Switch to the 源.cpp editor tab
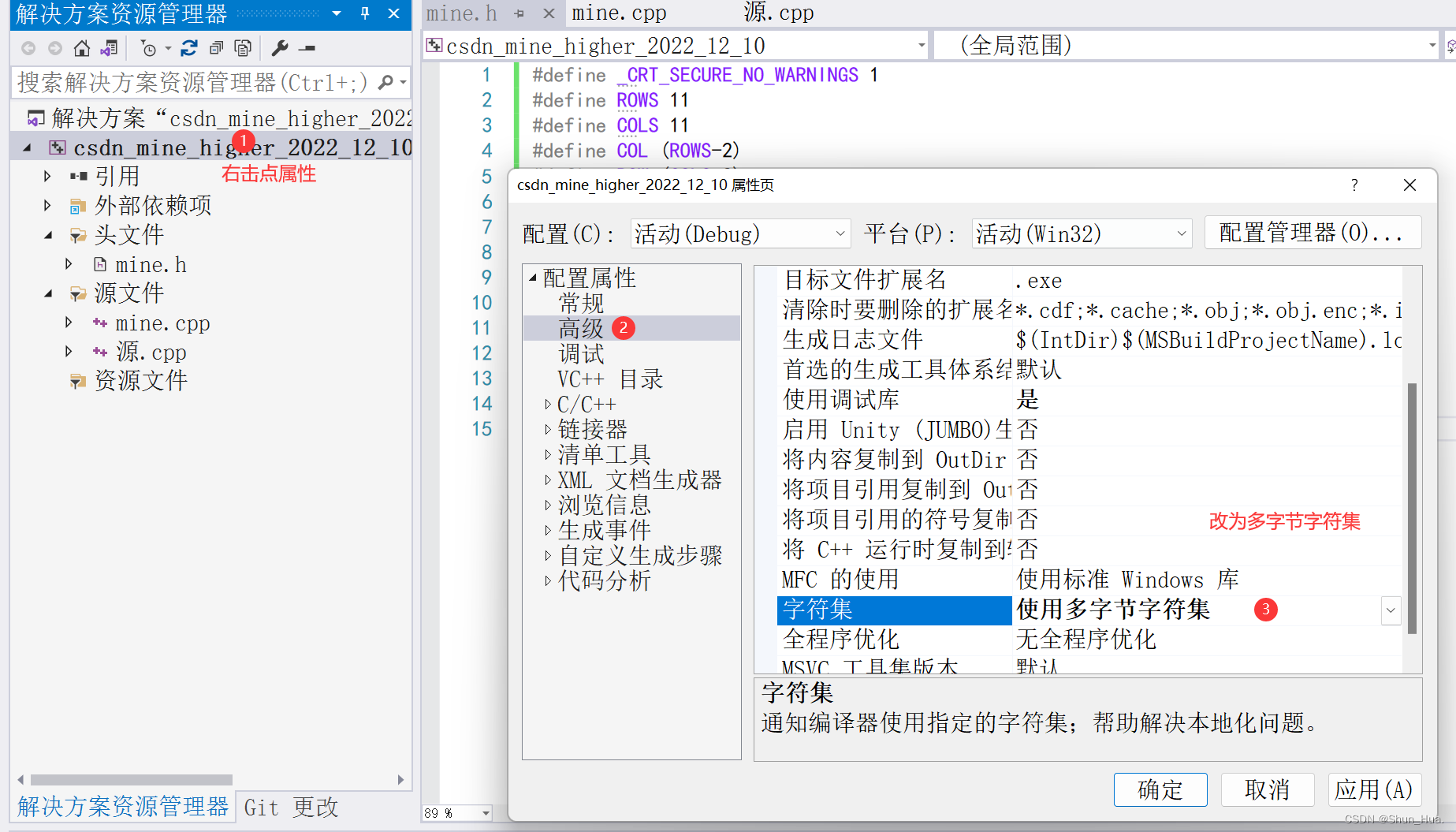The image size is (1456, 832). tap(779, 13)
